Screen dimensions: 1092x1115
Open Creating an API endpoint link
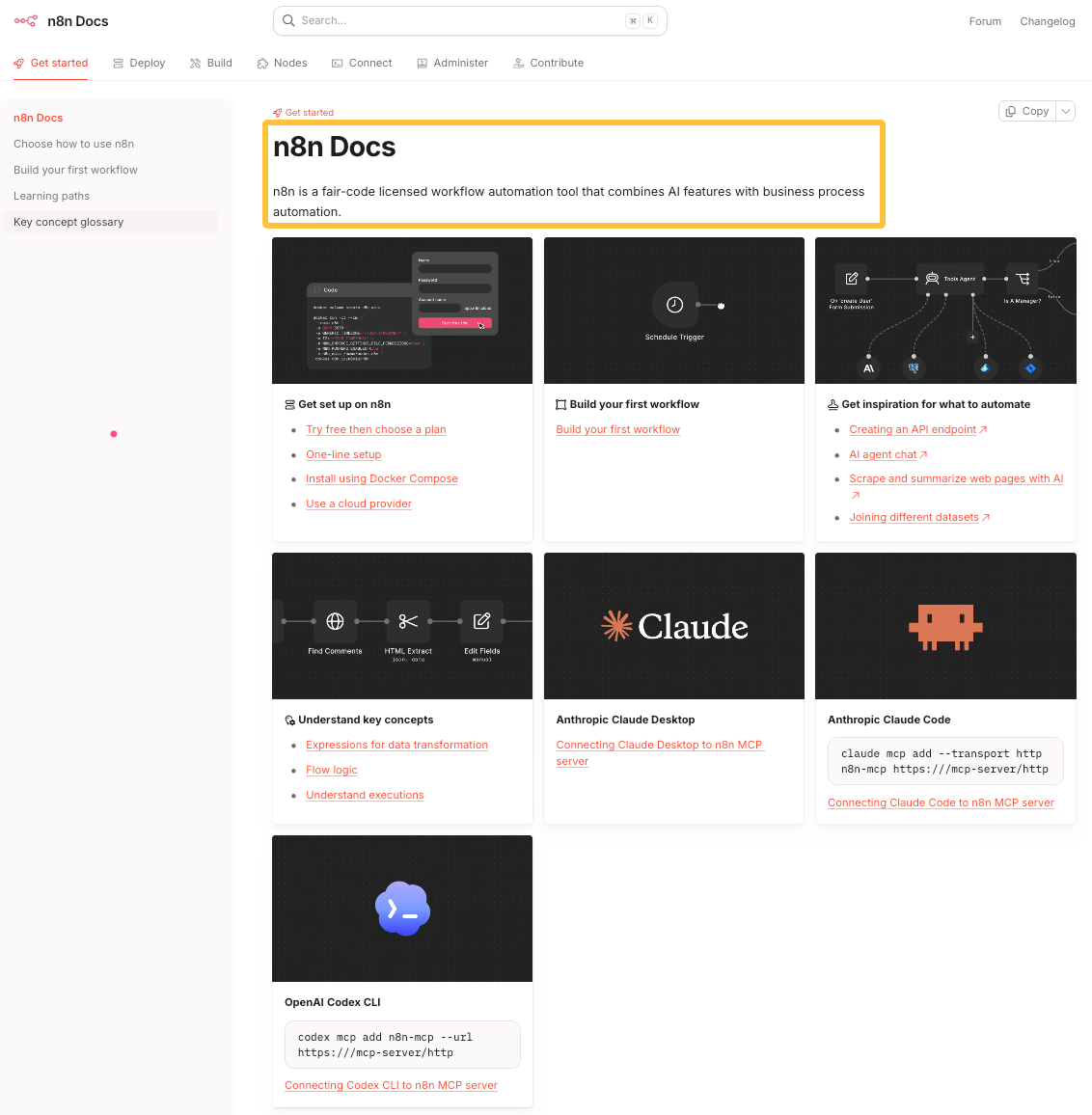coord(913,429)
